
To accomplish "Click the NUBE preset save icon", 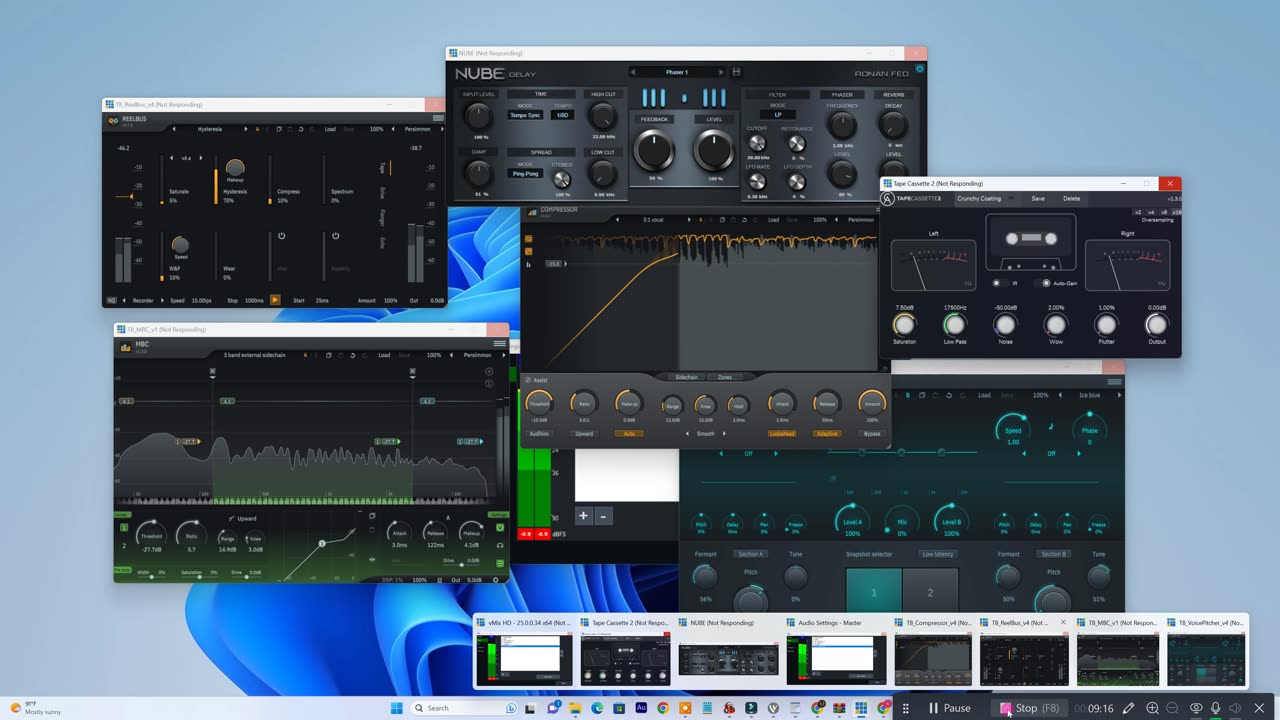I will [737, 72].
